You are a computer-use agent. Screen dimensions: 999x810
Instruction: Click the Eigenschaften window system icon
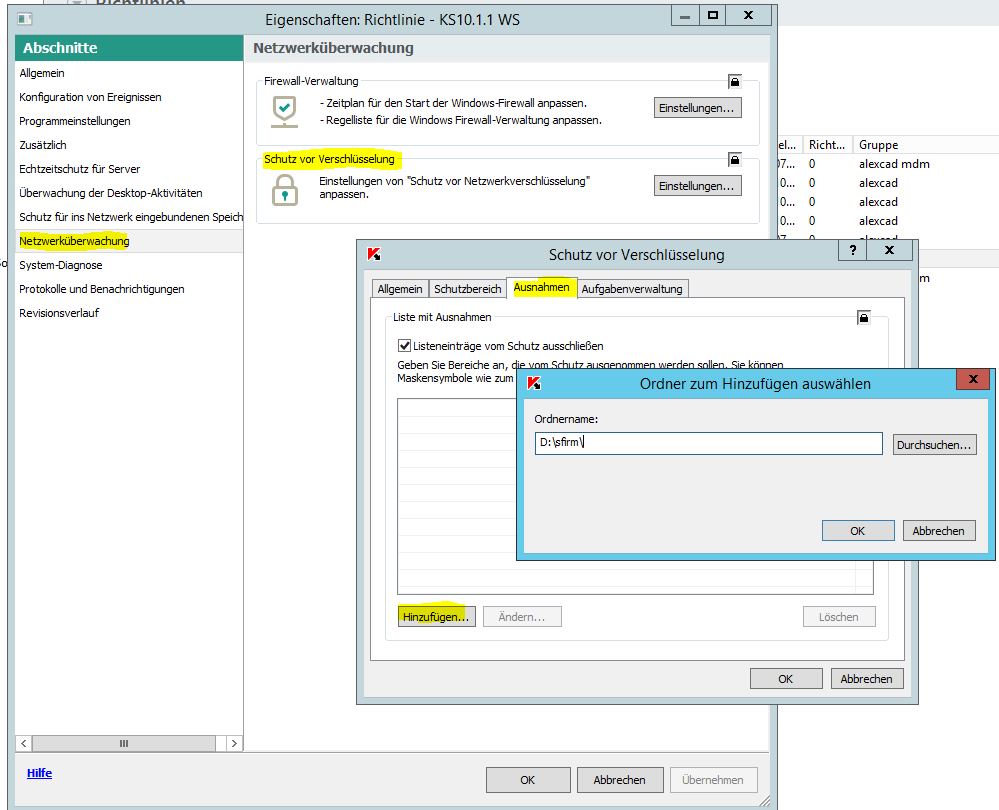coord(25,19)
